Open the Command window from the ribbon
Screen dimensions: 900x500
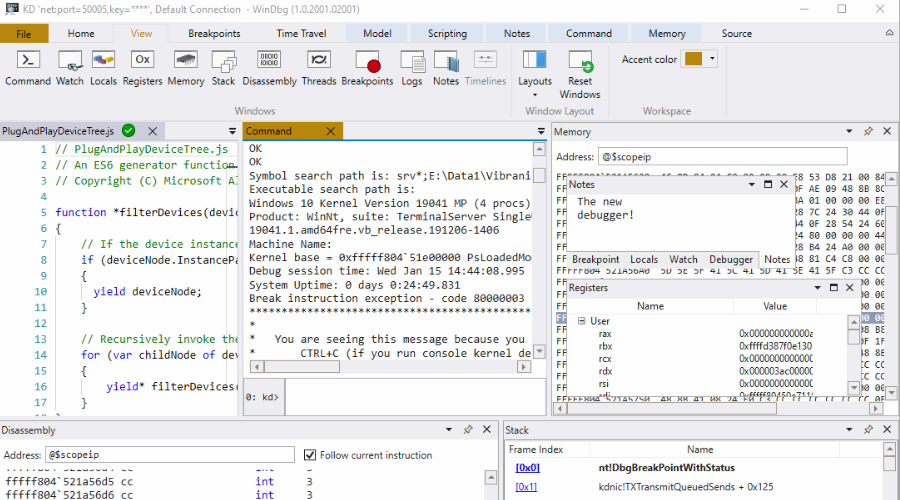[28, 68]
